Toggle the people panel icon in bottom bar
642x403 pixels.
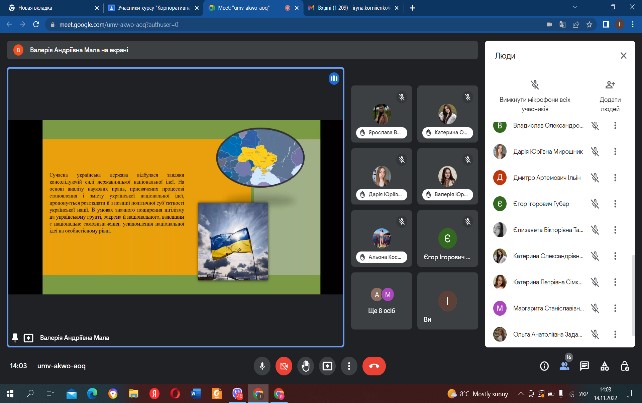point(565,366)
